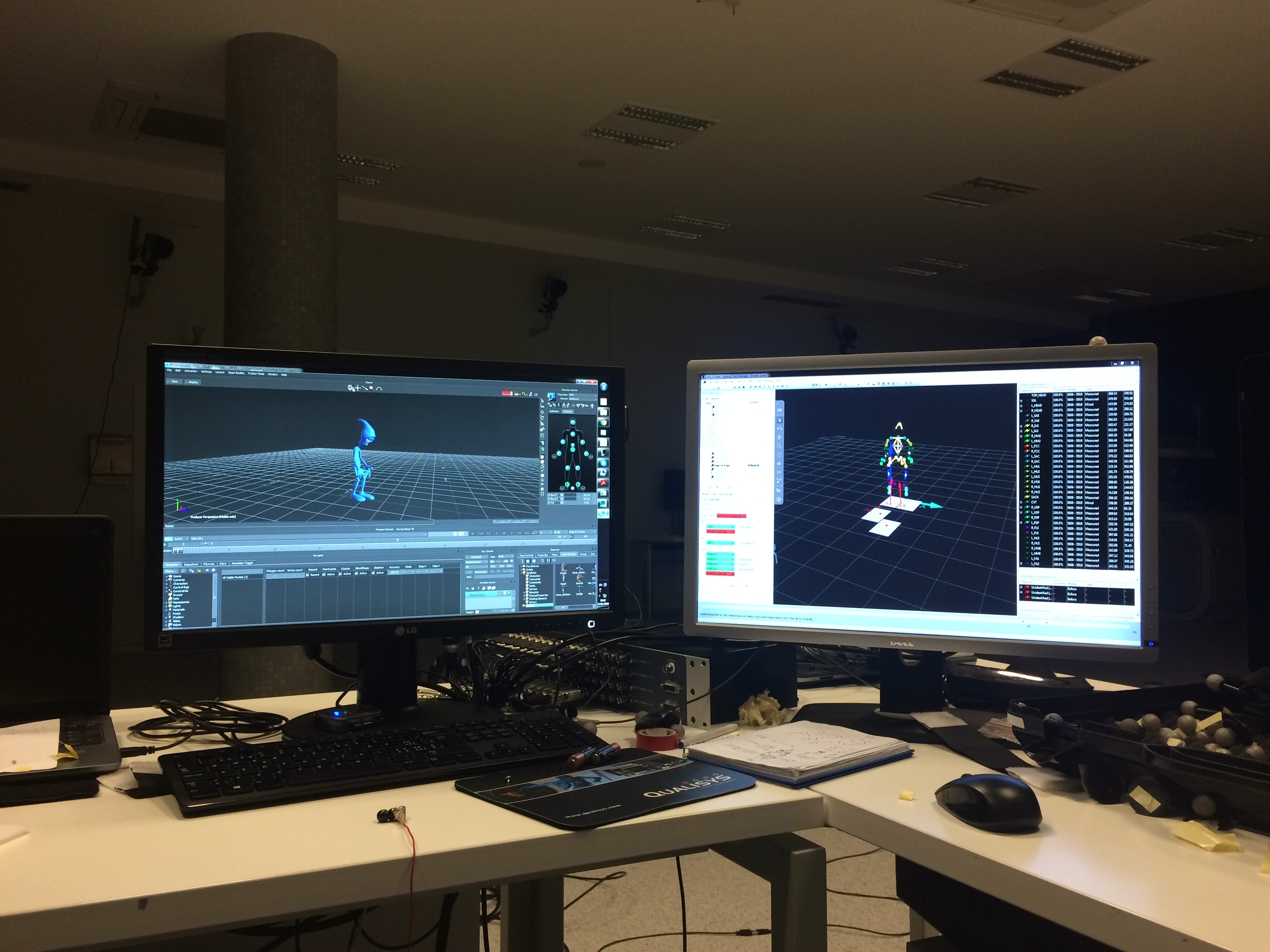The image size is (1270, 952).
Task: Open the Animation menu in MotionBuilder
Action: tap(191, 371)
